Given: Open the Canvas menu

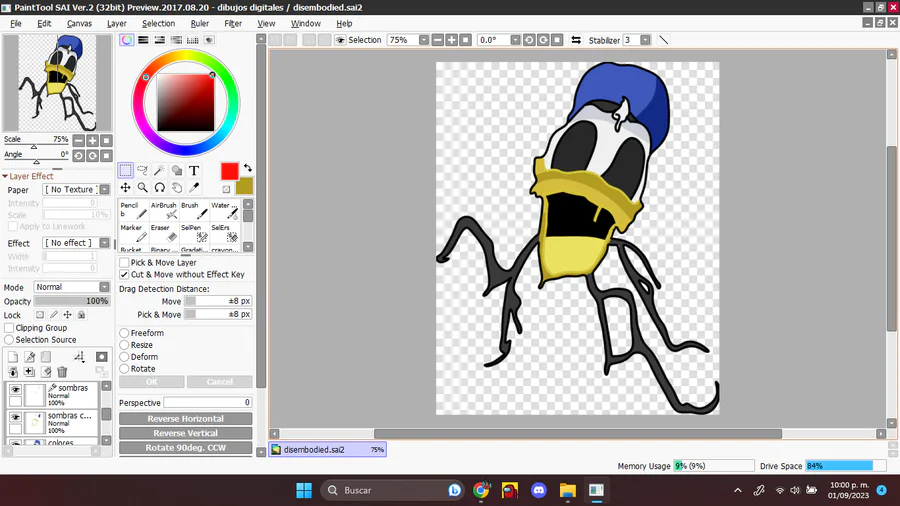Looking at the screenshot, I should pyautogui.click(x=79, y=24).
